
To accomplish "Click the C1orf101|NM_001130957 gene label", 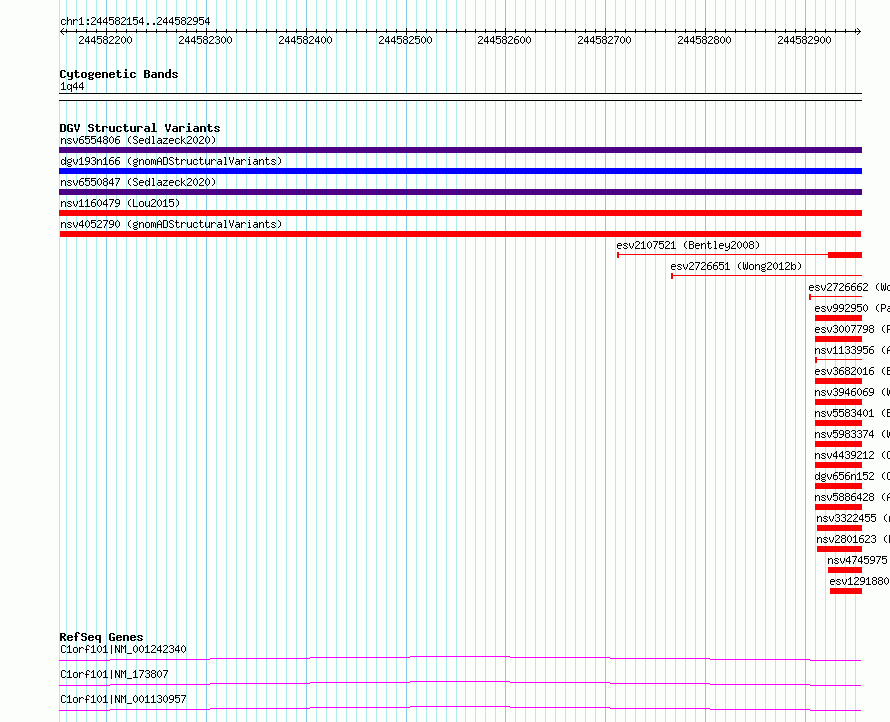I will coord(123,699).
